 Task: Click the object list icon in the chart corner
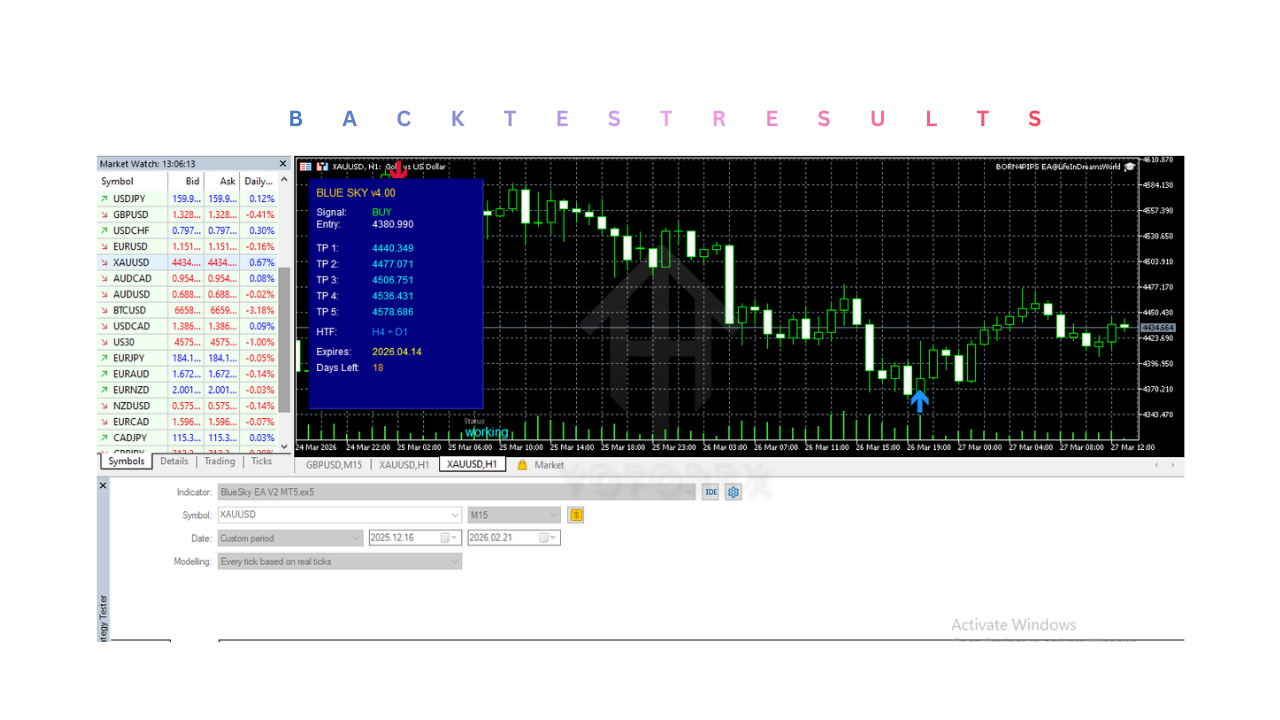pyautogui.click(x=305, y=167)
